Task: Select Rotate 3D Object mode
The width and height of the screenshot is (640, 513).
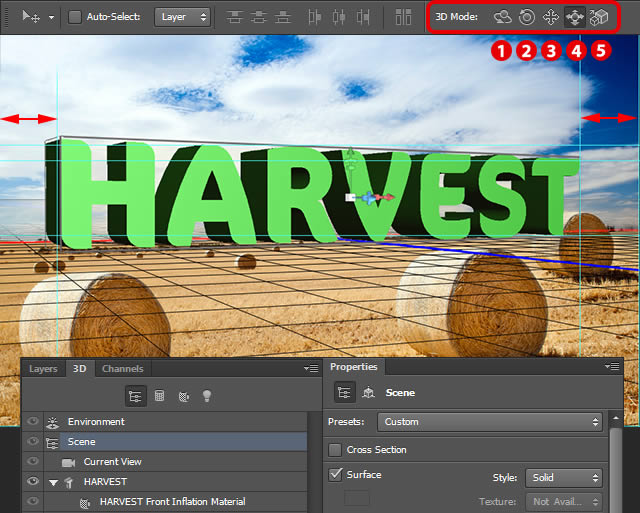Action: (503, 17)
